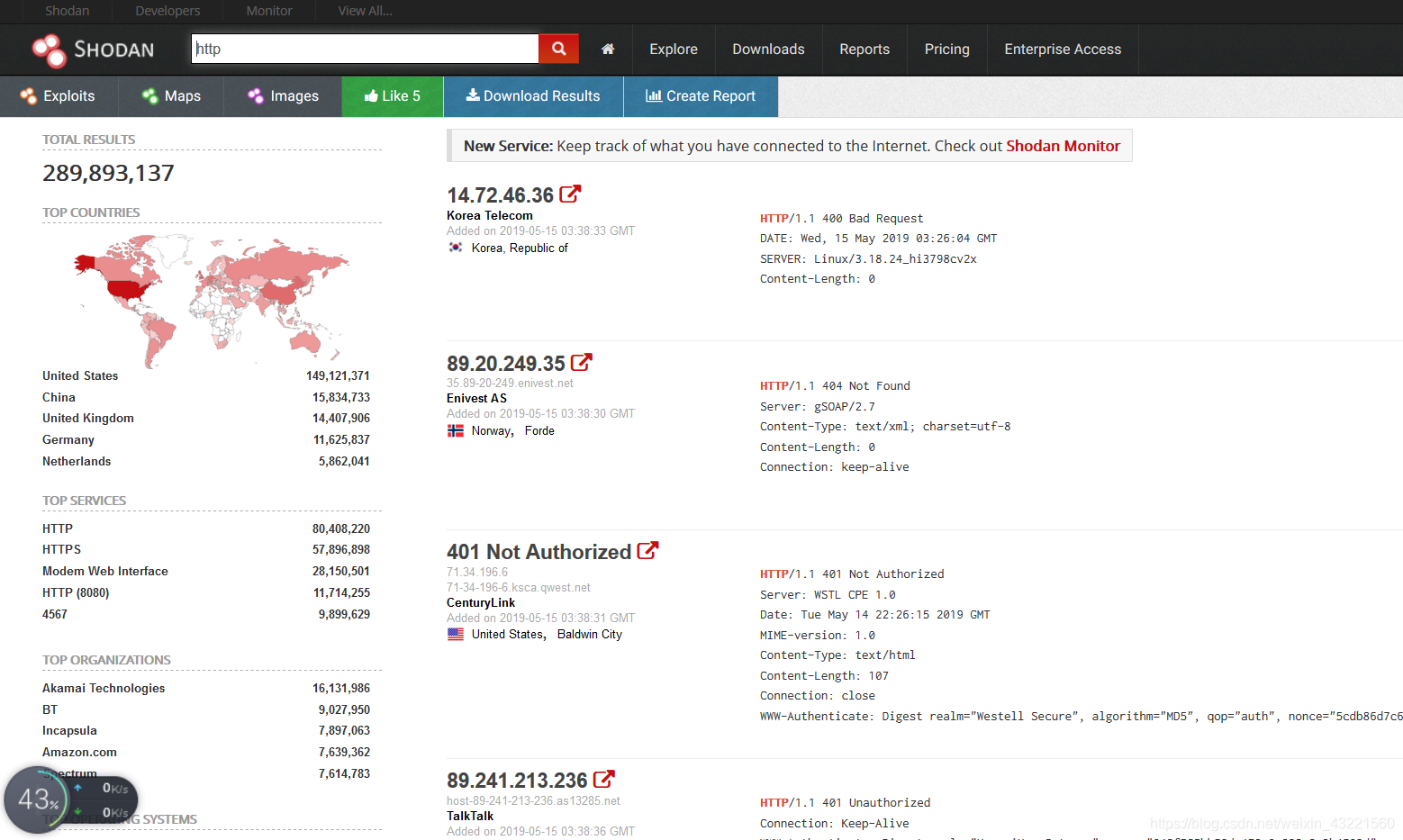Click the network speed widget showing 43%
This screenshot has height=840, width=1403.
click(70, 799)
